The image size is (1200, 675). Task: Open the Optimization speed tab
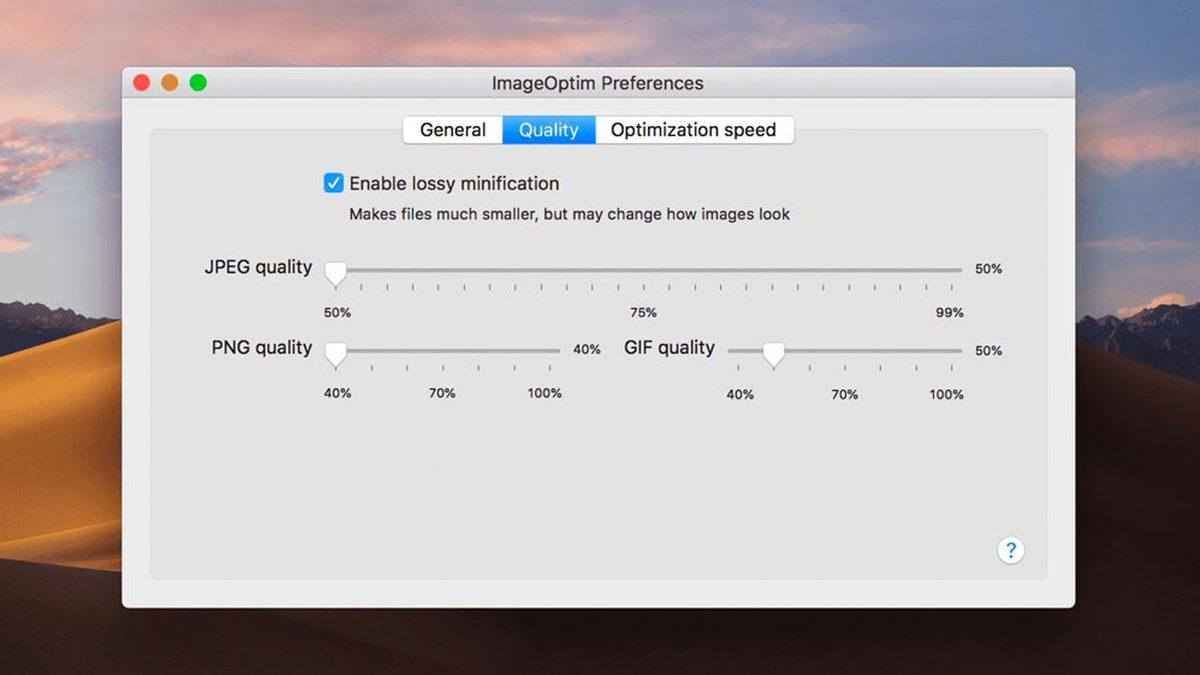pos(693,130)
